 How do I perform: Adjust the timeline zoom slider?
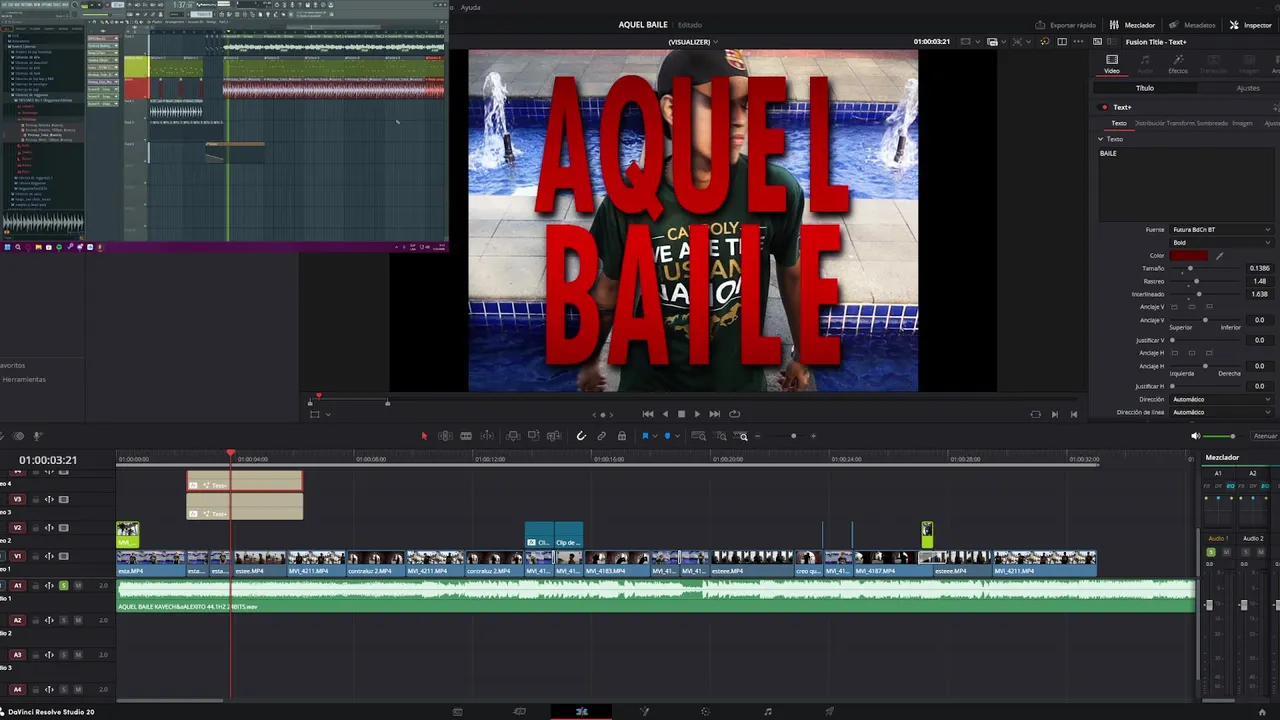pos(793,436)
